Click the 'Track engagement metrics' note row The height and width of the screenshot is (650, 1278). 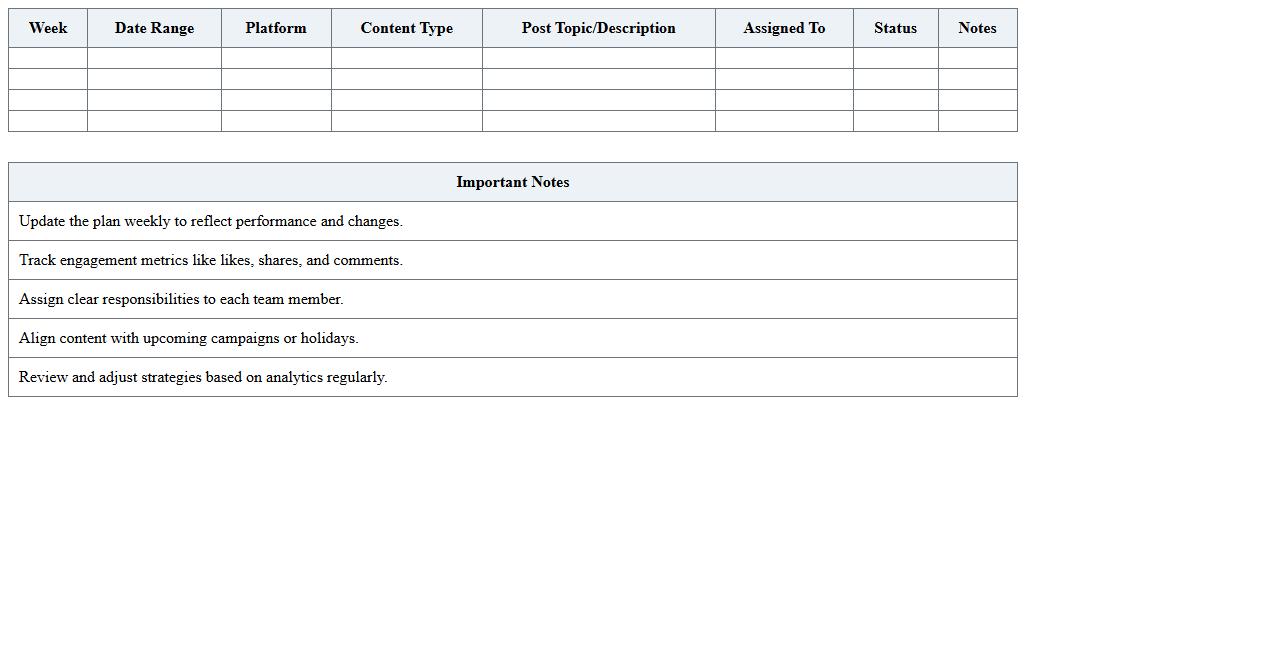211,260
